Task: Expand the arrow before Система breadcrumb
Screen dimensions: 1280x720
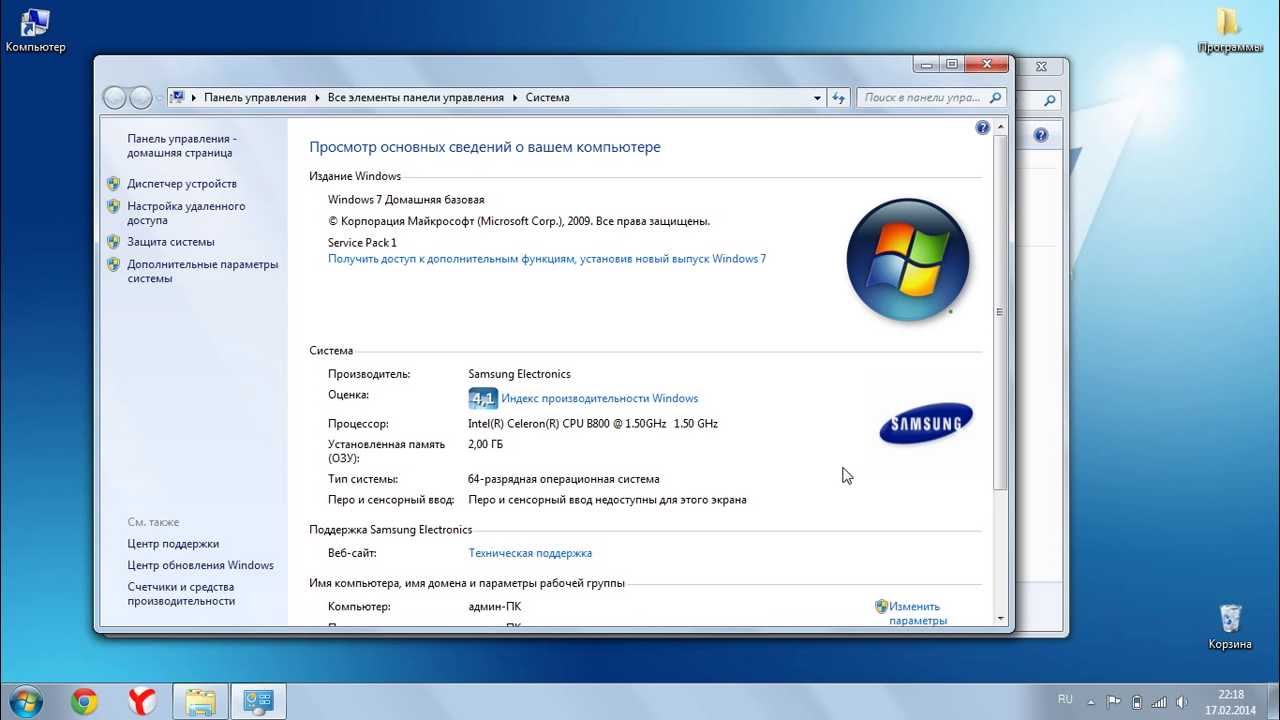Action: coord(515,98)
